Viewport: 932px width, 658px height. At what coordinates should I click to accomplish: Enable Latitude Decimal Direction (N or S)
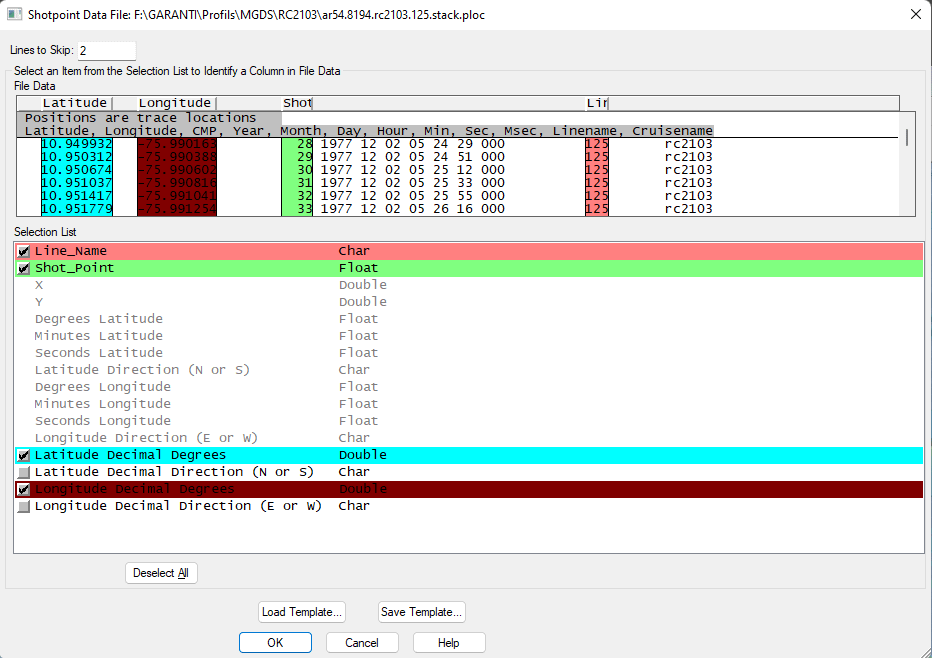click(24, 473)
